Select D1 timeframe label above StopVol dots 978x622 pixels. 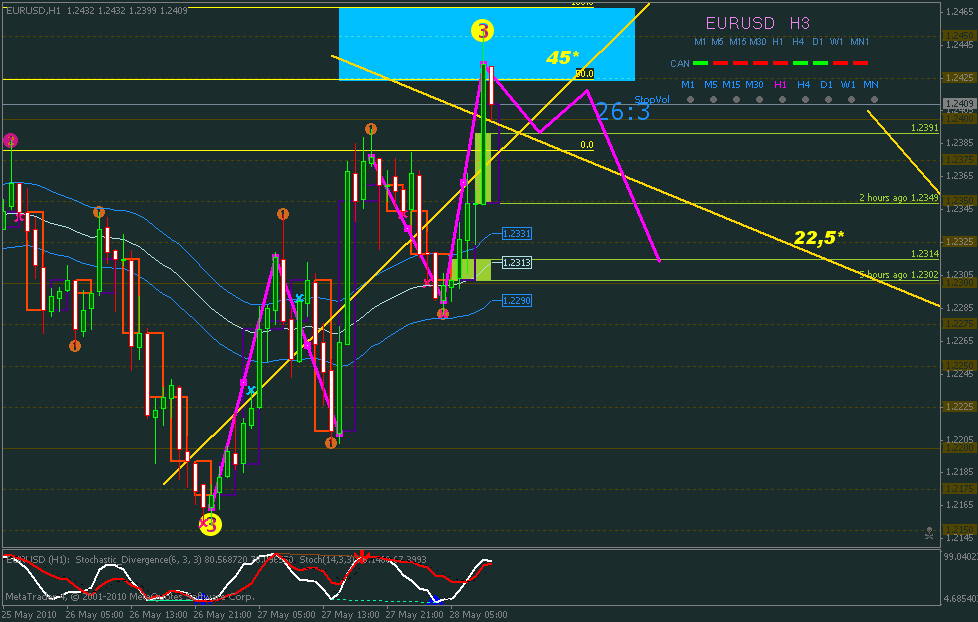826,84
